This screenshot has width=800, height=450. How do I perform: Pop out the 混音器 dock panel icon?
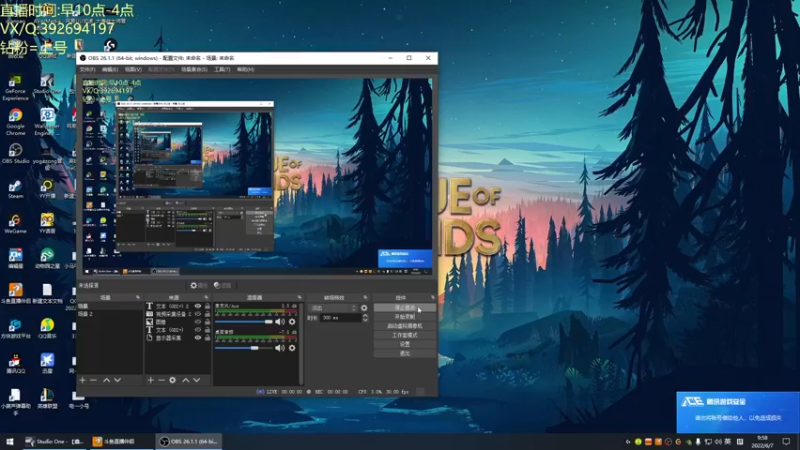click(x=299, y=297)
